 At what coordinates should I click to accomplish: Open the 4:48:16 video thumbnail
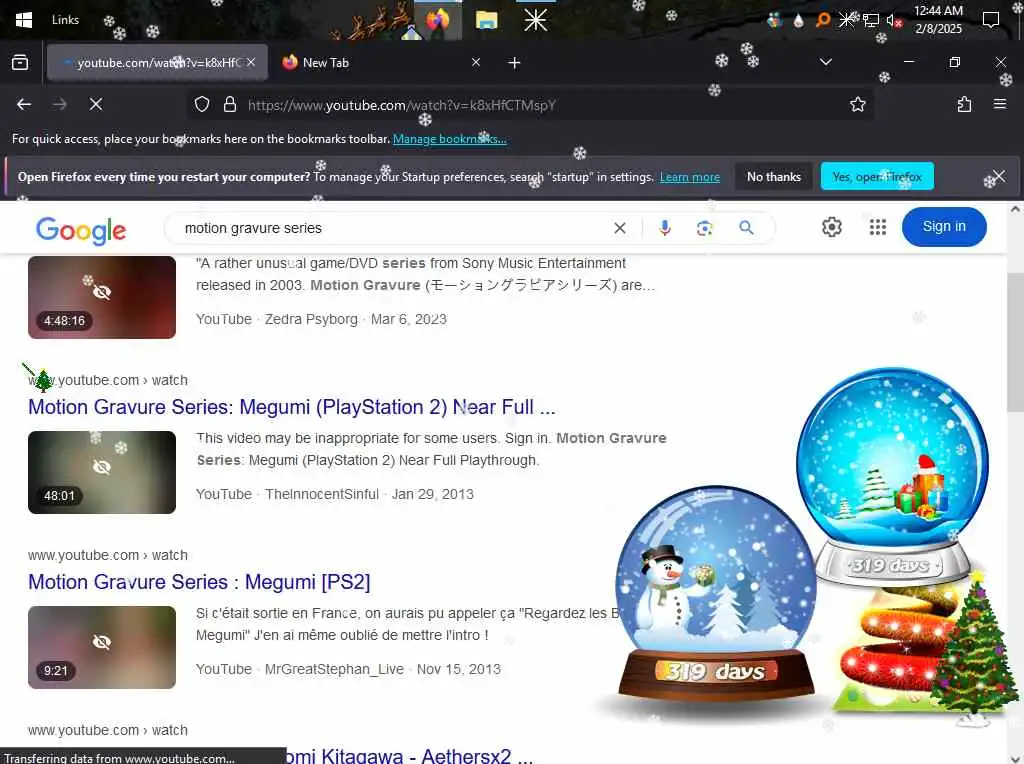click(102, 297)
